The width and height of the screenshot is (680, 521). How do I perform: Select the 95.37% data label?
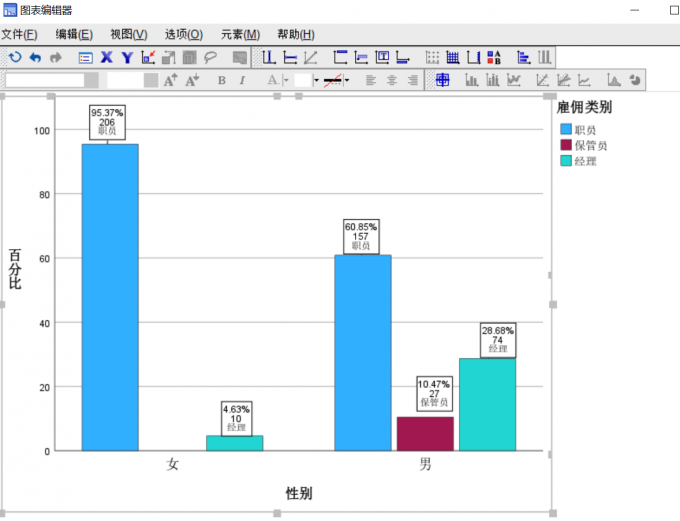tap(107, 122)
